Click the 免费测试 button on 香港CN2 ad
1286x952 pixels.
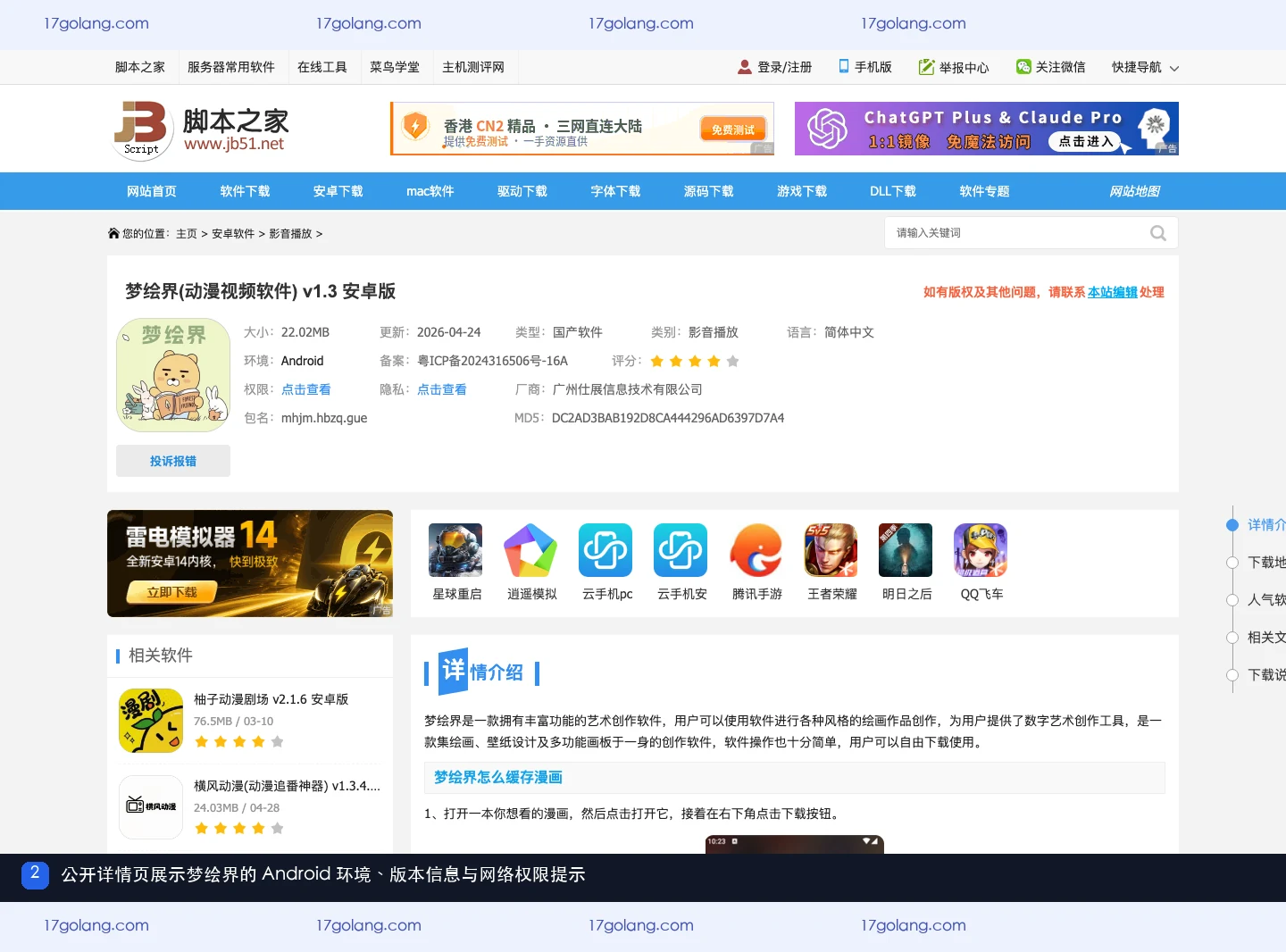pyautogui.click(x=733, y=129)
